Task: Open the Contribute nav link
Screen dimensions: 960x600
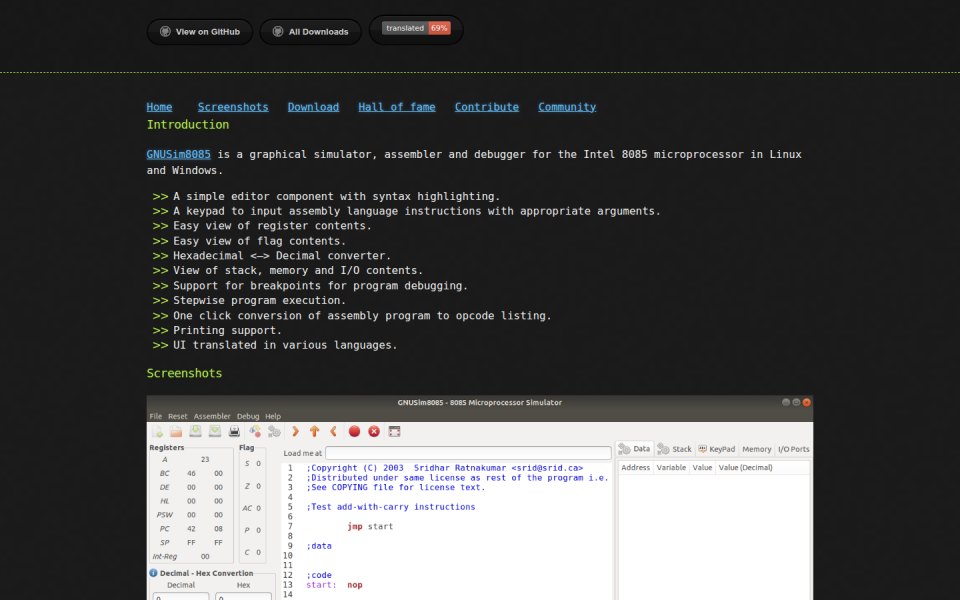Action: point(487,107)
